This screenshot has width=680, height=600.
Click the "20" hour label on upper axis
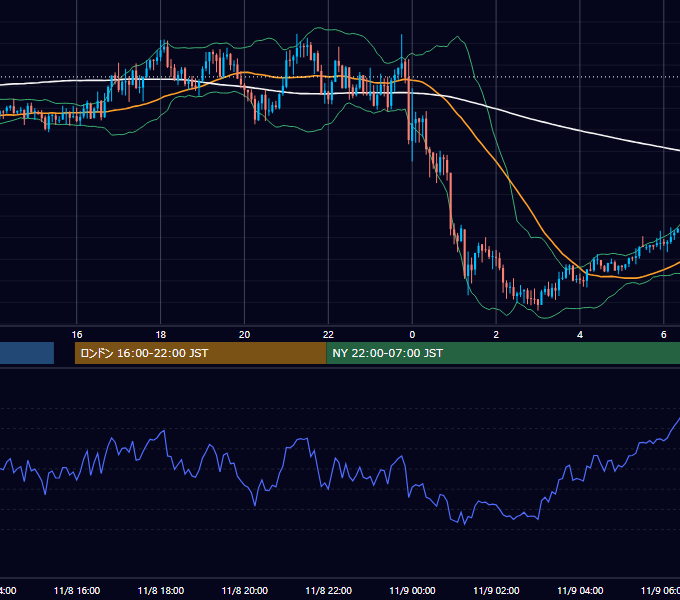coord(245,335)
